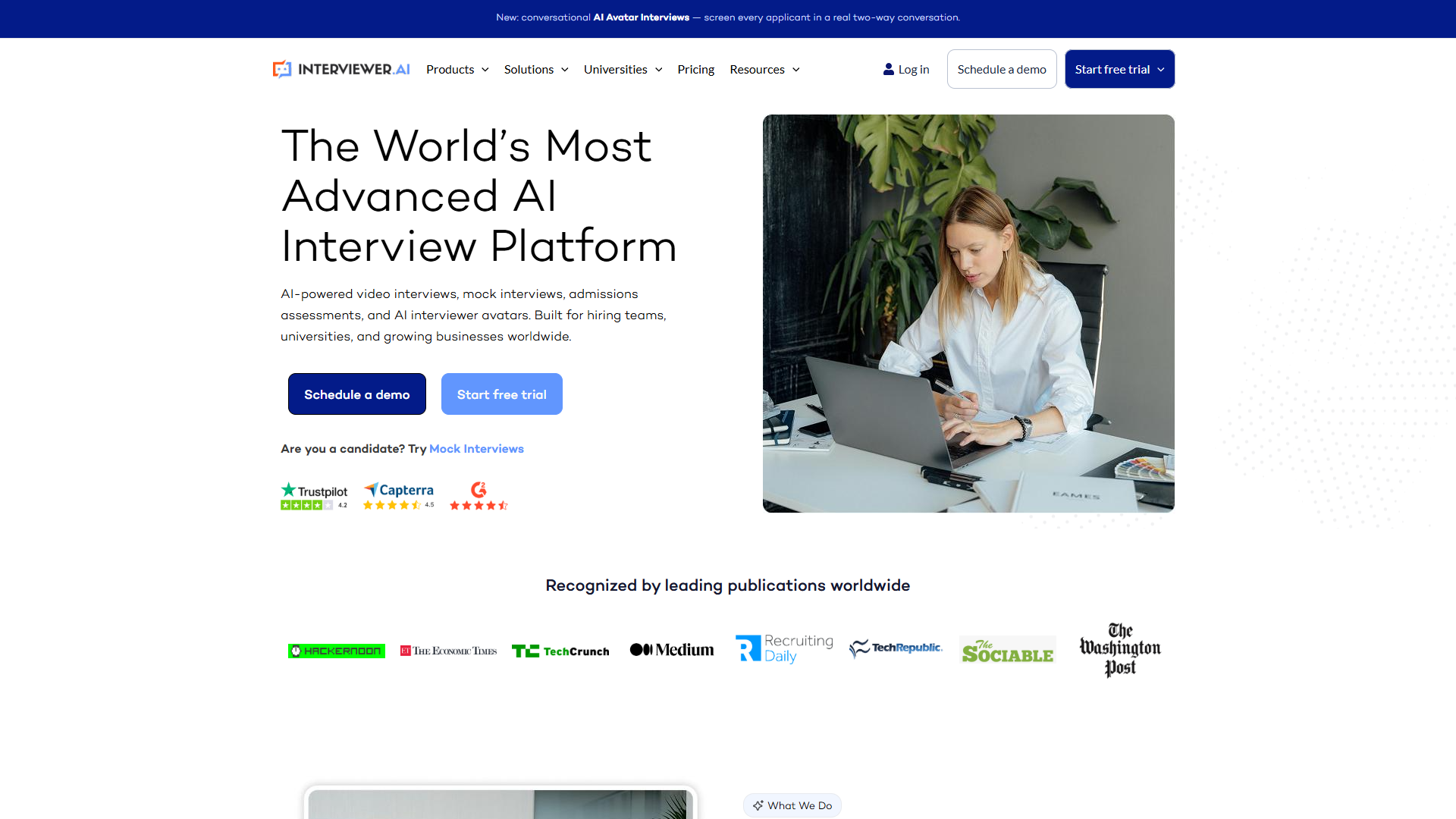Click the 'Recognized by leading publications worldwide' heading
Image resolution: width=1456 pixels, height=819 pixels.
pos(728,585)
